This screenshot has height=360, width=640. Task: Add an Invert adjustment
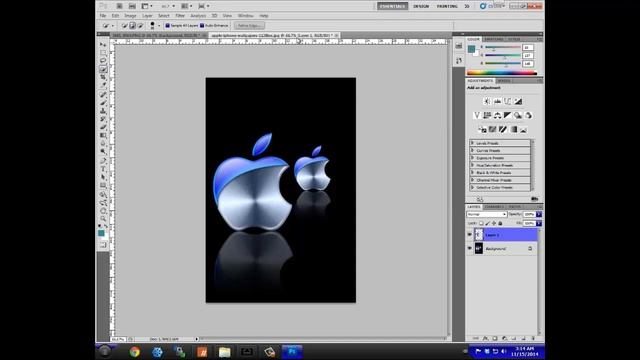pos(482,129)
